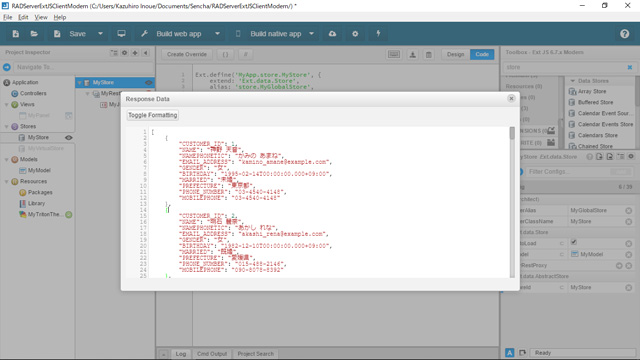This screenshot has height=360, width=640.
Task: Open the Build native app dropdown arrow
Action: 311,34
